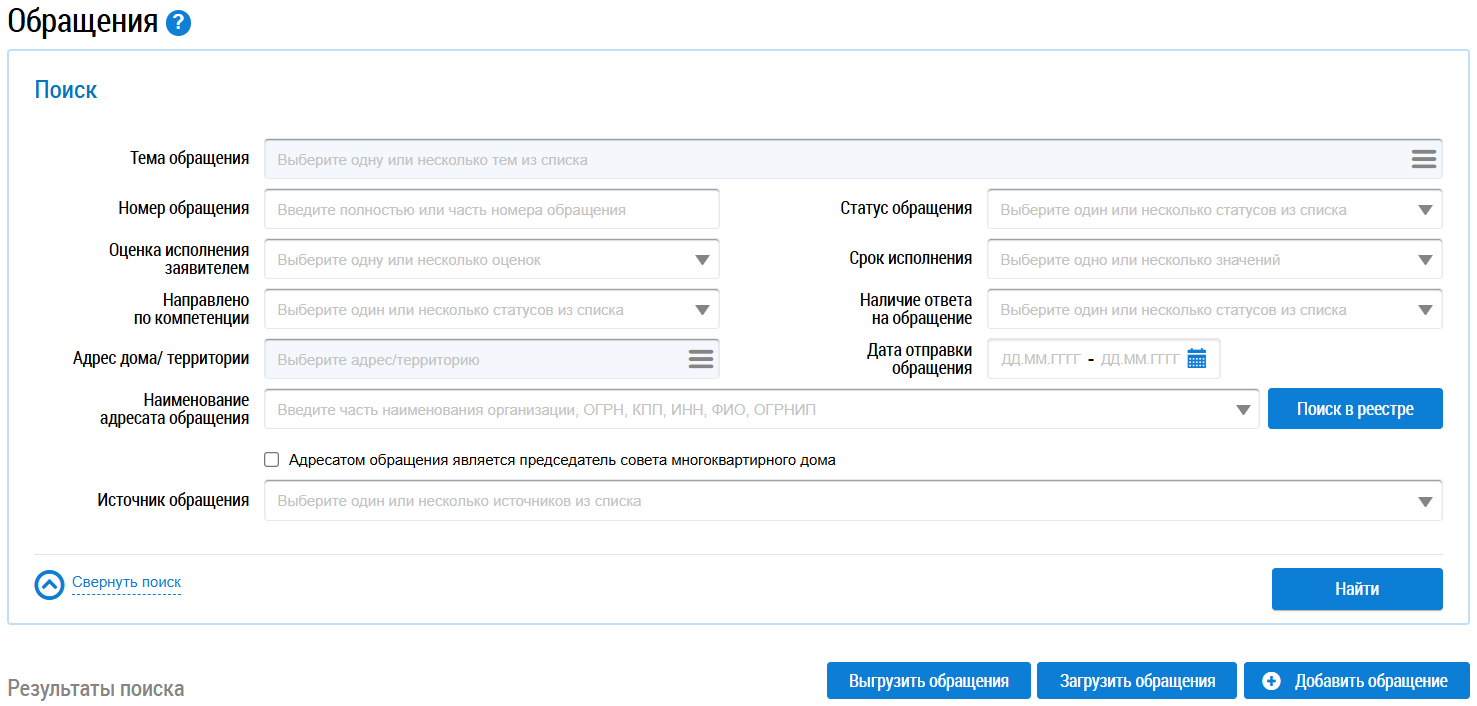The image size is (1477, 706).
Task: Open Направлено по компетенции dropdown
Action: tap(702, 310)
